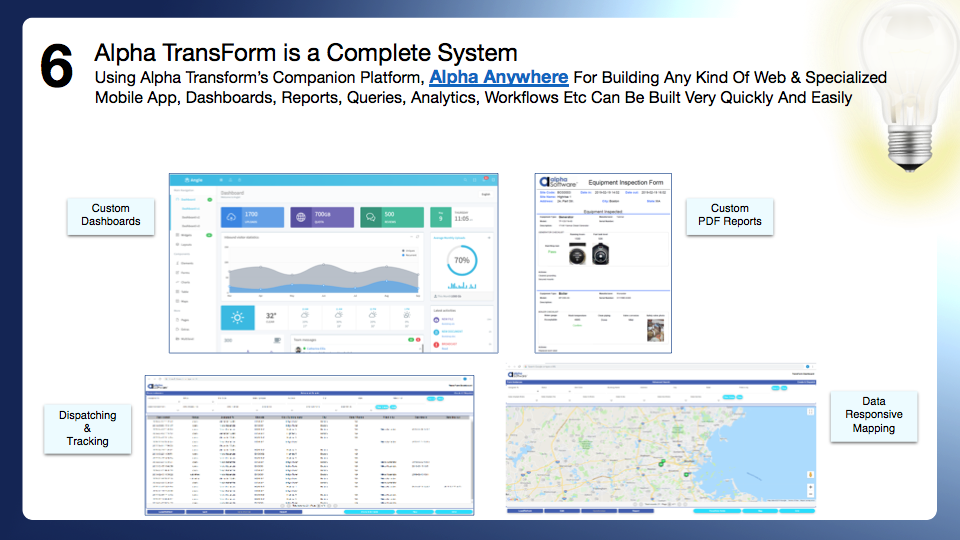Click the Dispatching & Tracking label box

point(88,428)
